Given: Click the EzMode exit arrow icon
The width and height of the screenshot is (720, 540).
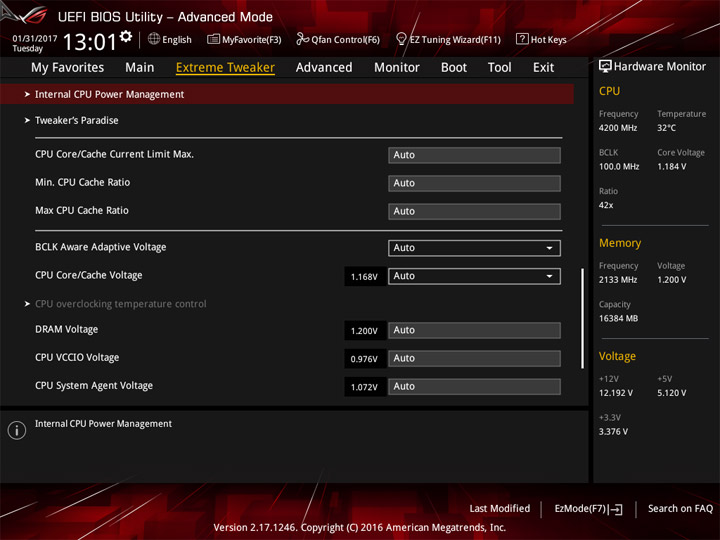Looking at the screenshot, I should (x=616, y=509).
